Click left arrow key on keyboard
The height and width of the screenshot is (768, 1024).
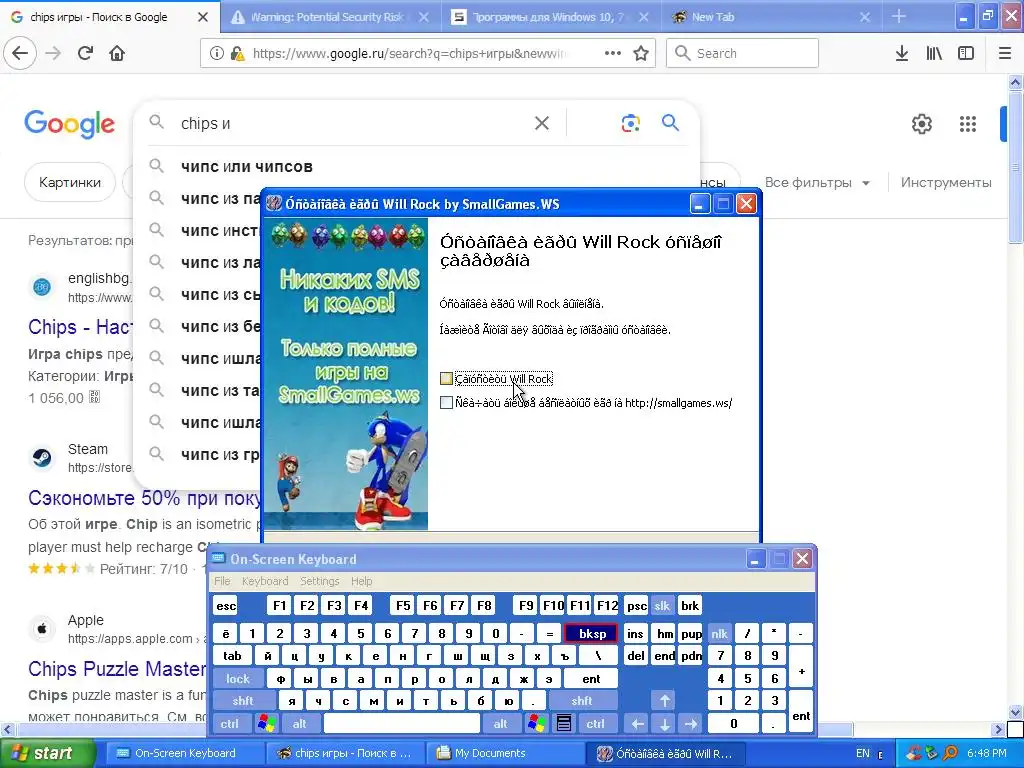point(637,724)
